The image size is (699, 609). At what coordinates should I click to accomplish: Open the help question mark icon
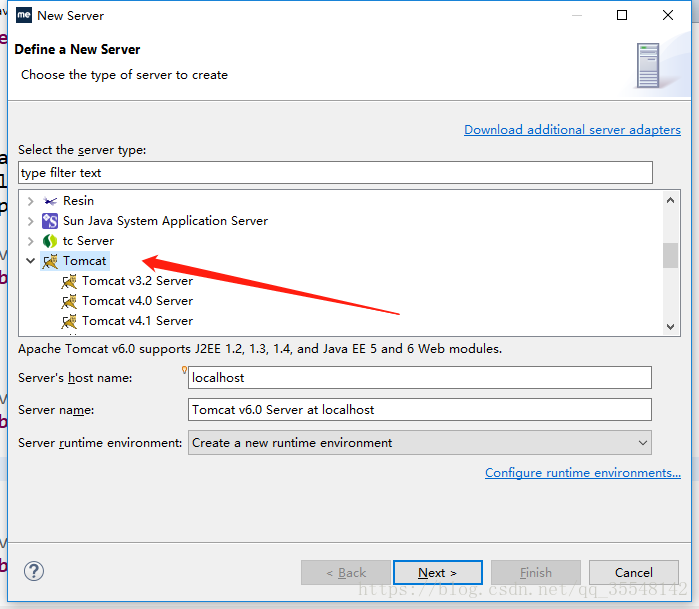point(34,571)
